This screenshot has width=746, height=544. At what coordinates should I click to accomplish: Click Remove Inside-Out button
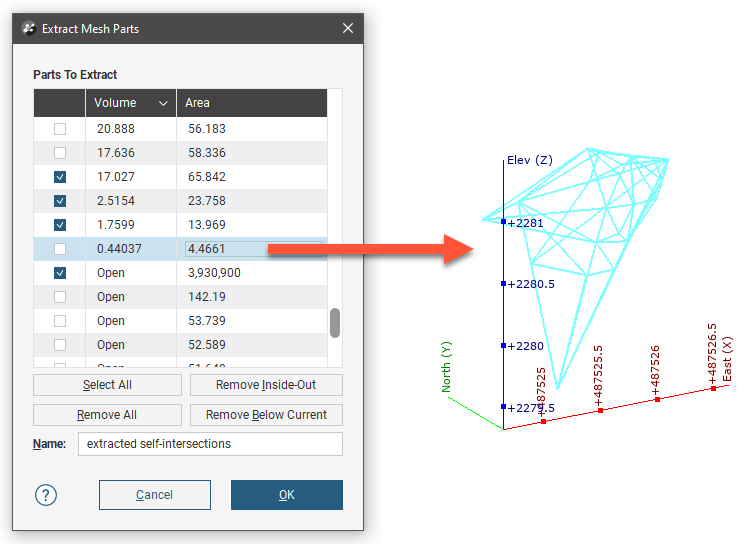point(266,385)
